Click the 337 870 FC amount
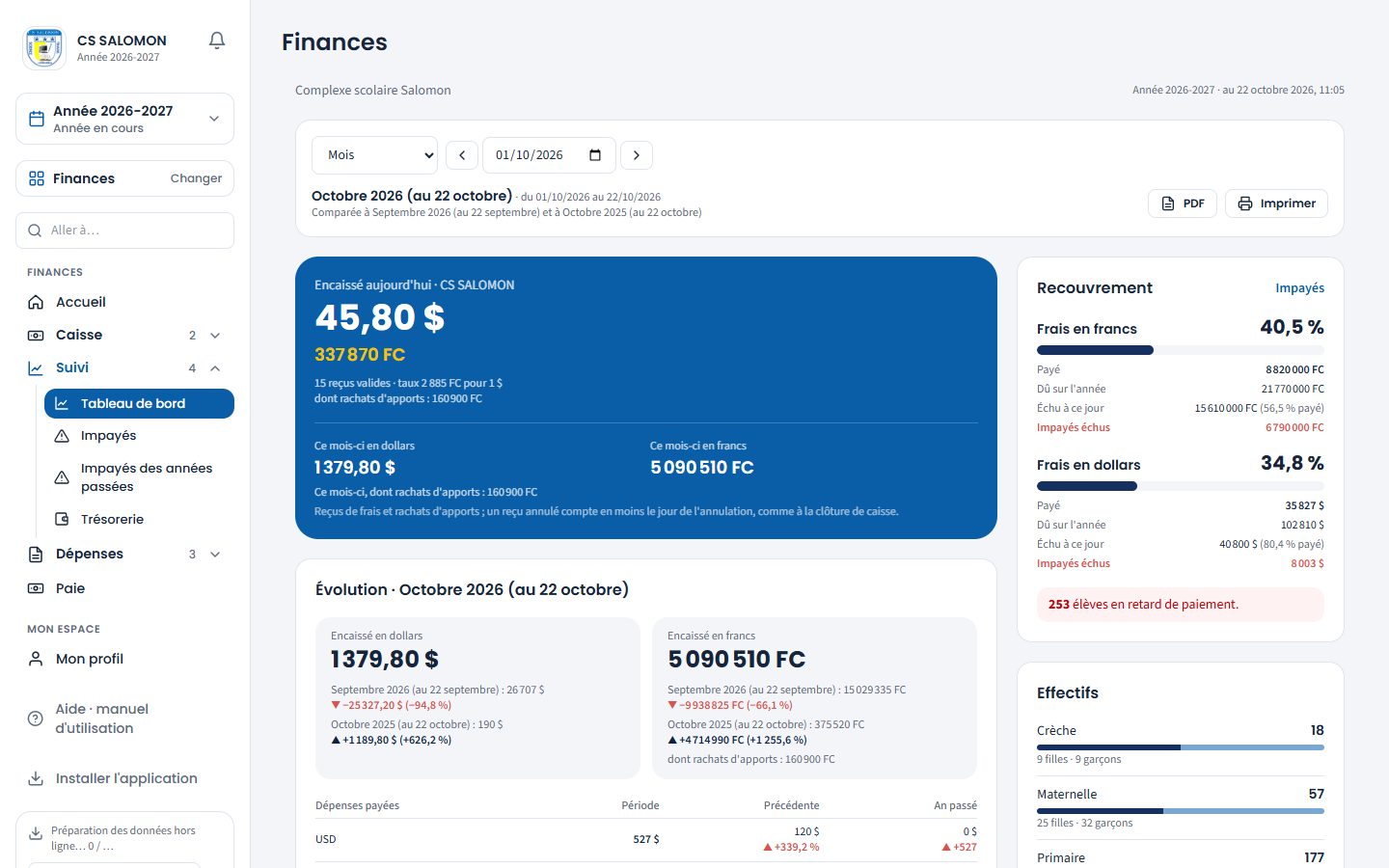This screenshot has width=1389, height=868. coord(360,355)
